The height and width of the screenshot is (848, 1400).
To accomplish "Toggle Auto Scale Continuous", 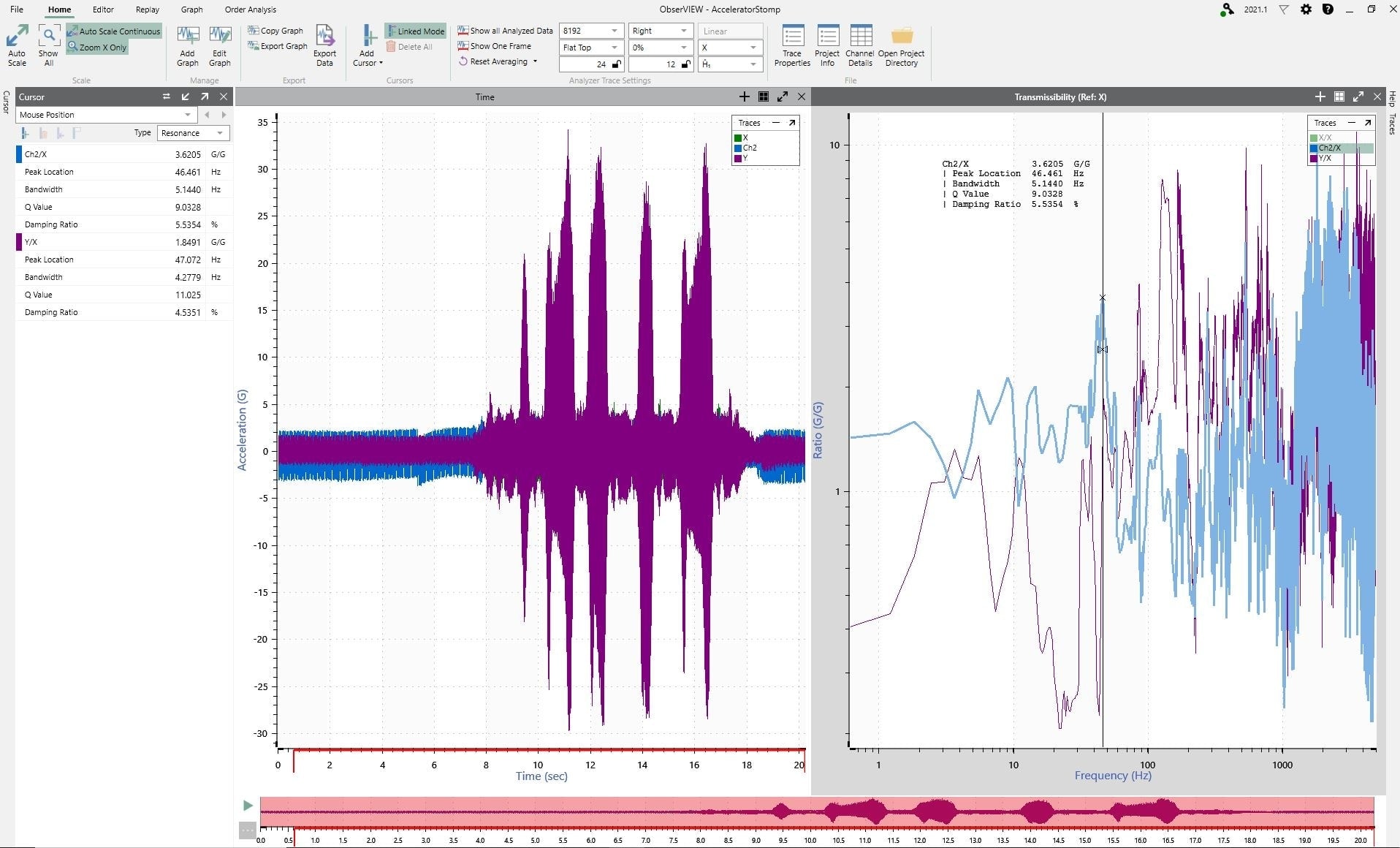I will (114, 31).
